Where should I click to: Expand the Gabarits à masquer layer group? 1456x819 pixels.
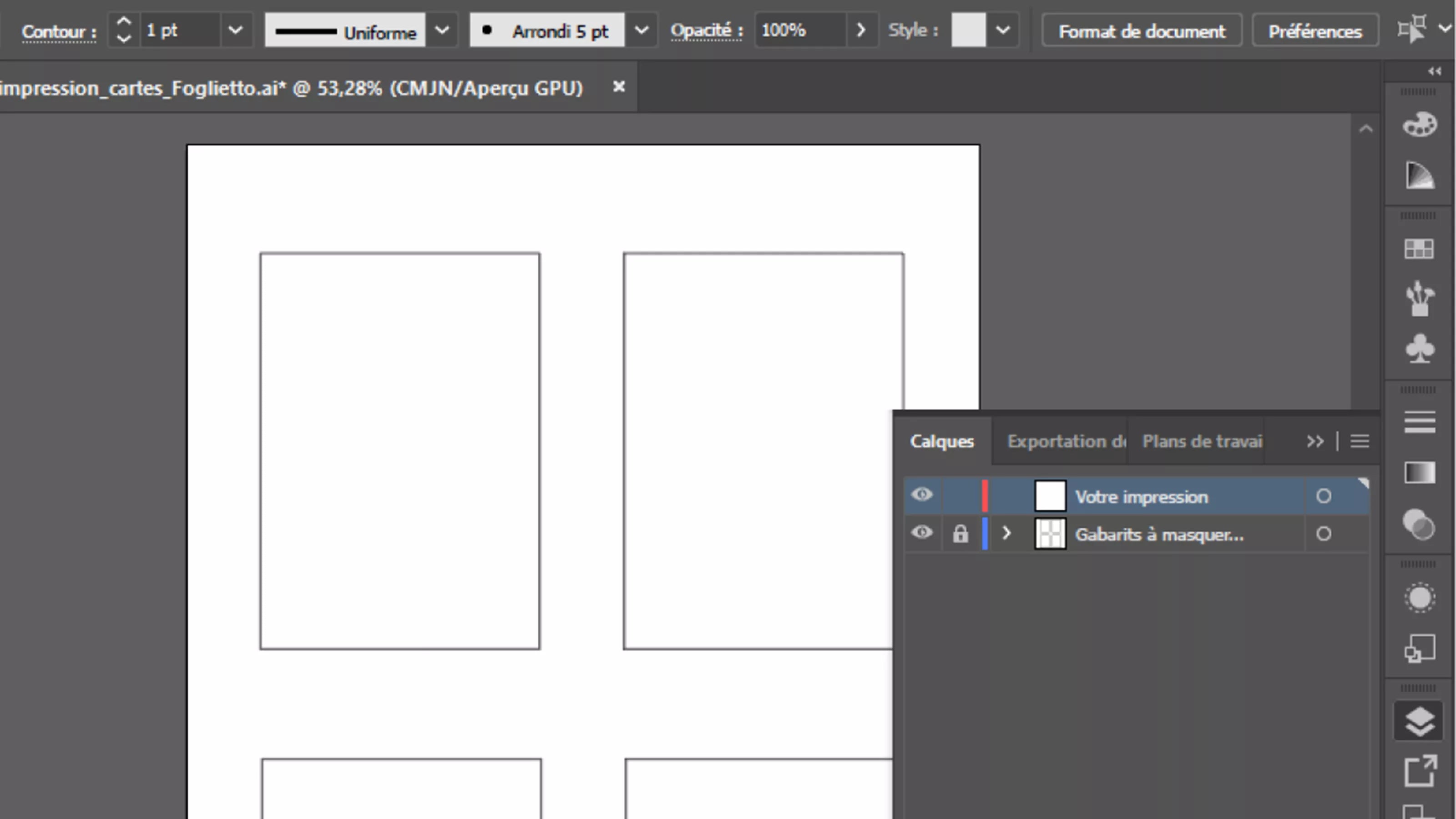coord(1007,533)
